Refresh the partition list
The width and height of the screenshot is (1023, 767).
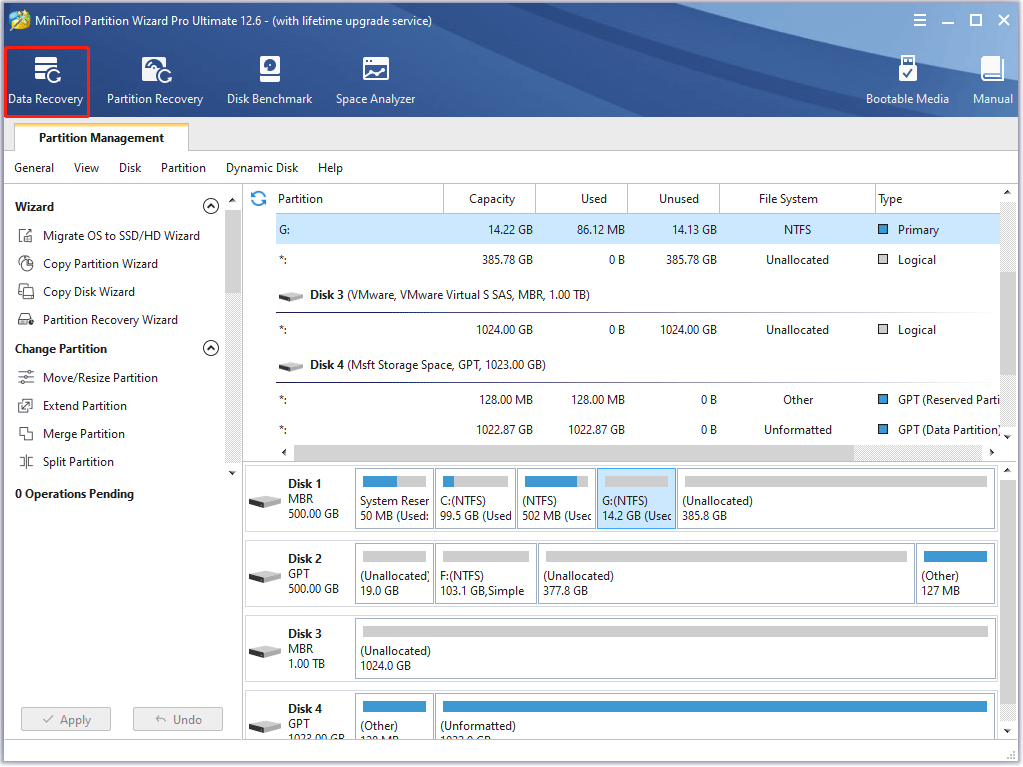point(258,198)
